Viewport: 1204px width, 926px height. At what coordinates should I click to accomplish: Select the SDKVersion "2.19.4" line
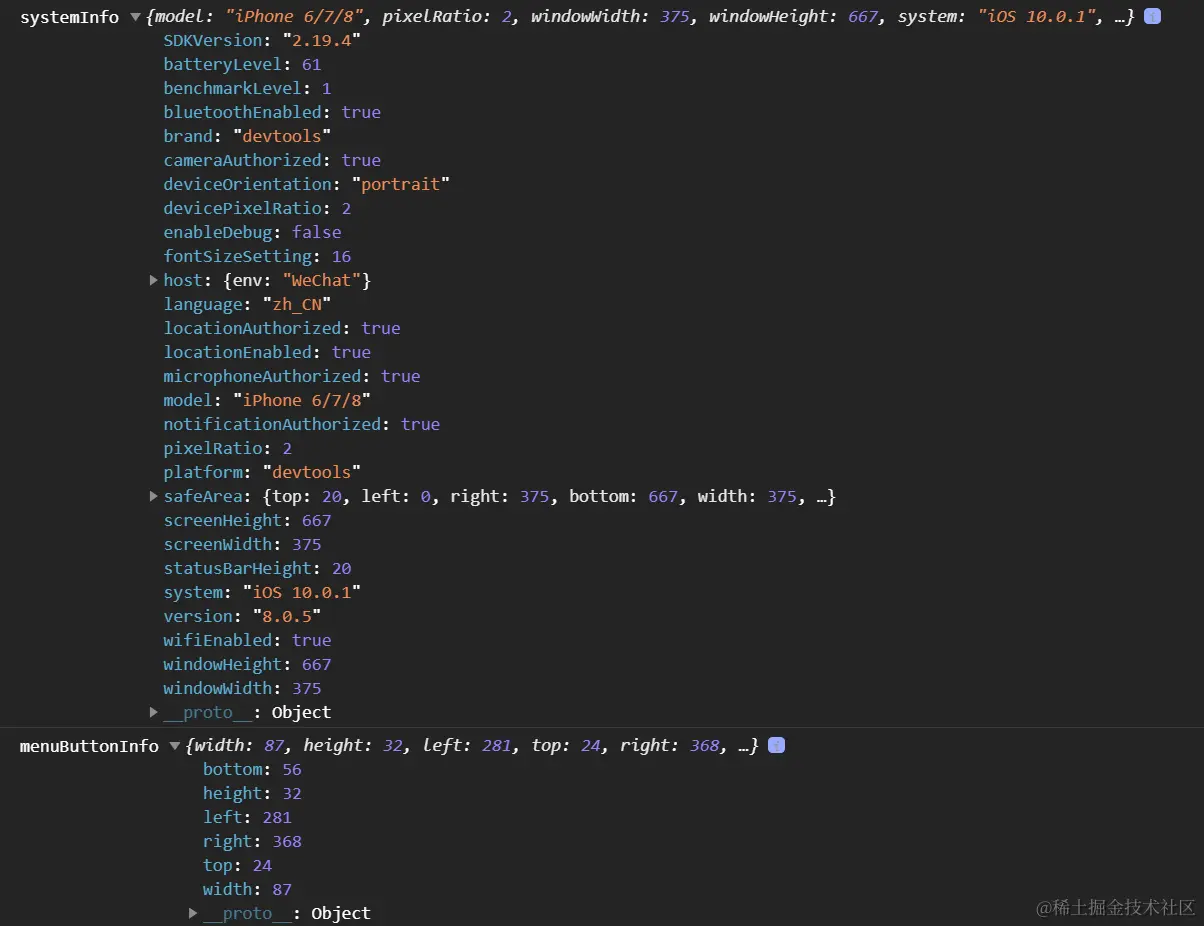(x=262, y=40)
